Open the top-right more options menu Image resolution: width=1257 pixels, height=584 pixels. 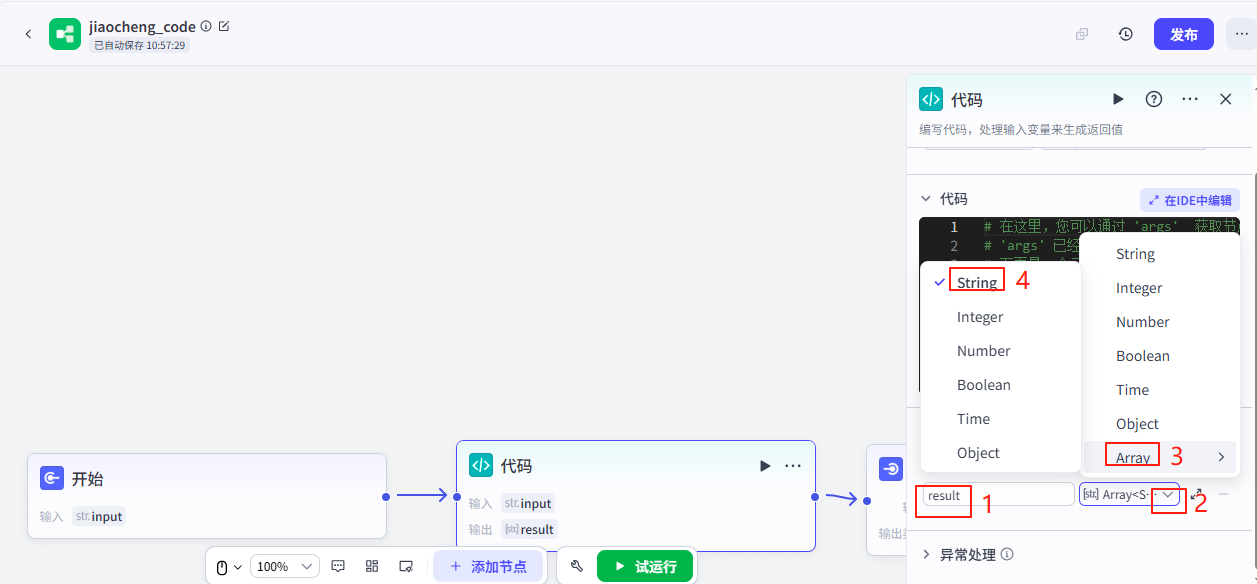pos(1241,34)
